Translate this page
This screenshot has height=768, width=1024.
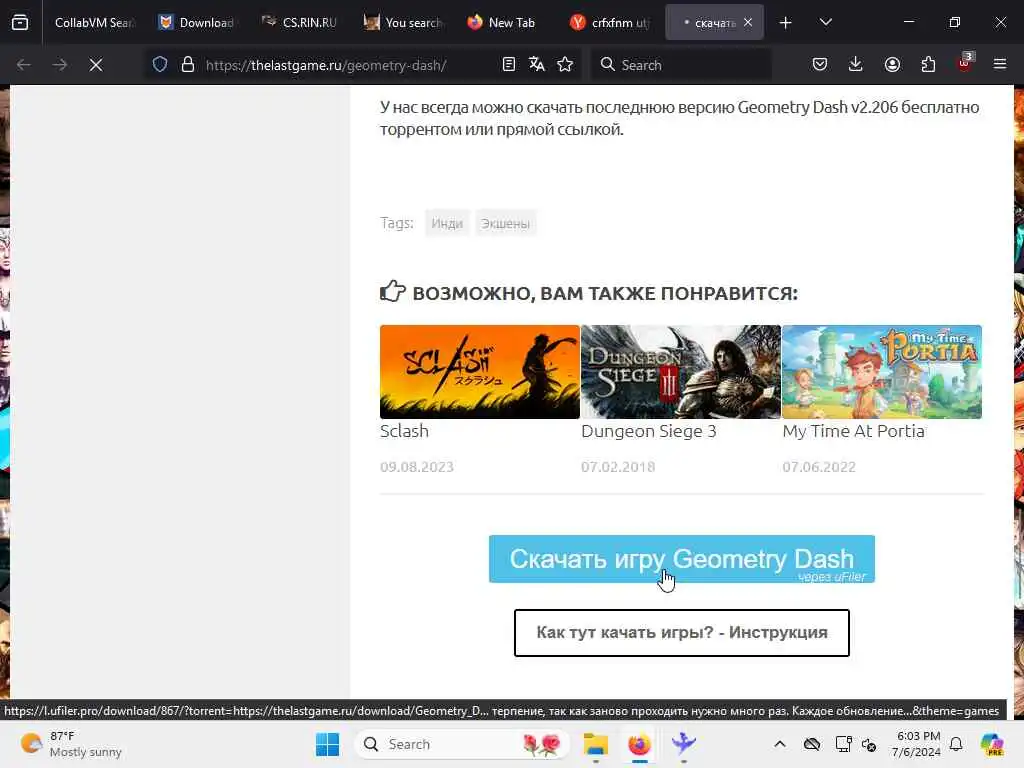point(537,65)
